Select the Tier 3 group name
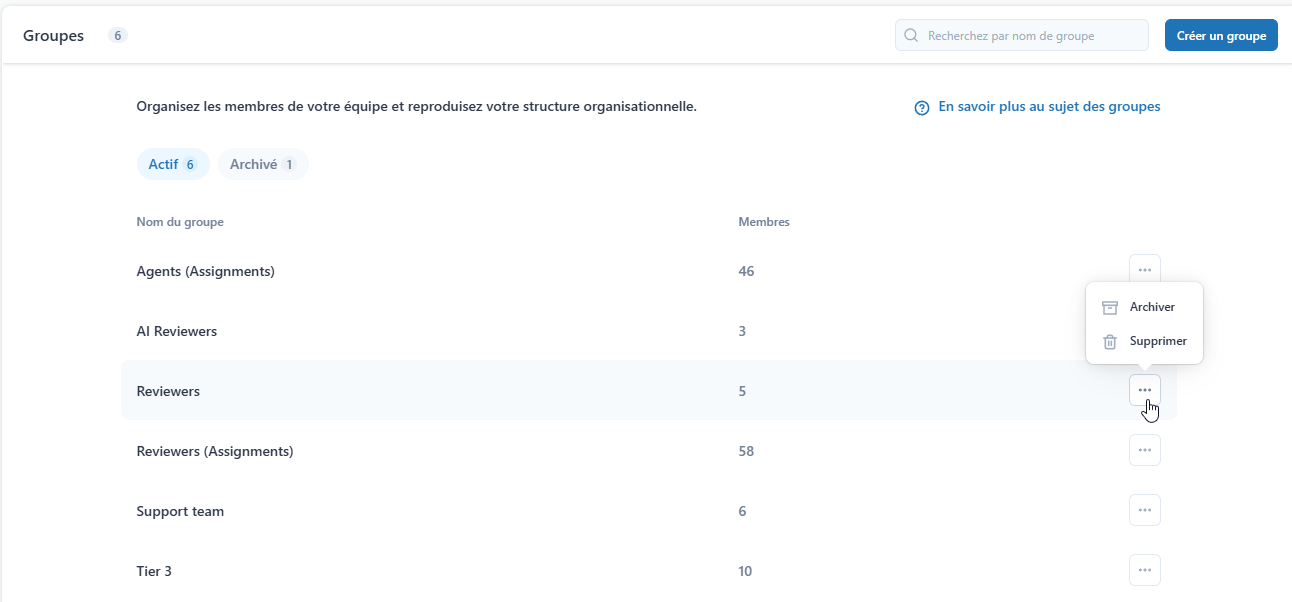Screen dimensions: 1292x602 point(154,571)
